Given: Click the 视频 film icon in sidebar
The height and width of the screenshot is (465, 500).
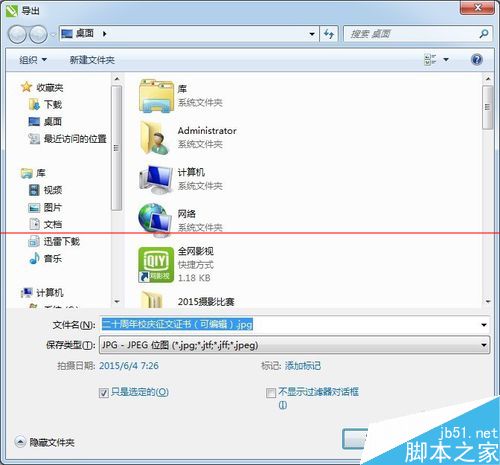Looking at the screenshot, I should 34,190.
